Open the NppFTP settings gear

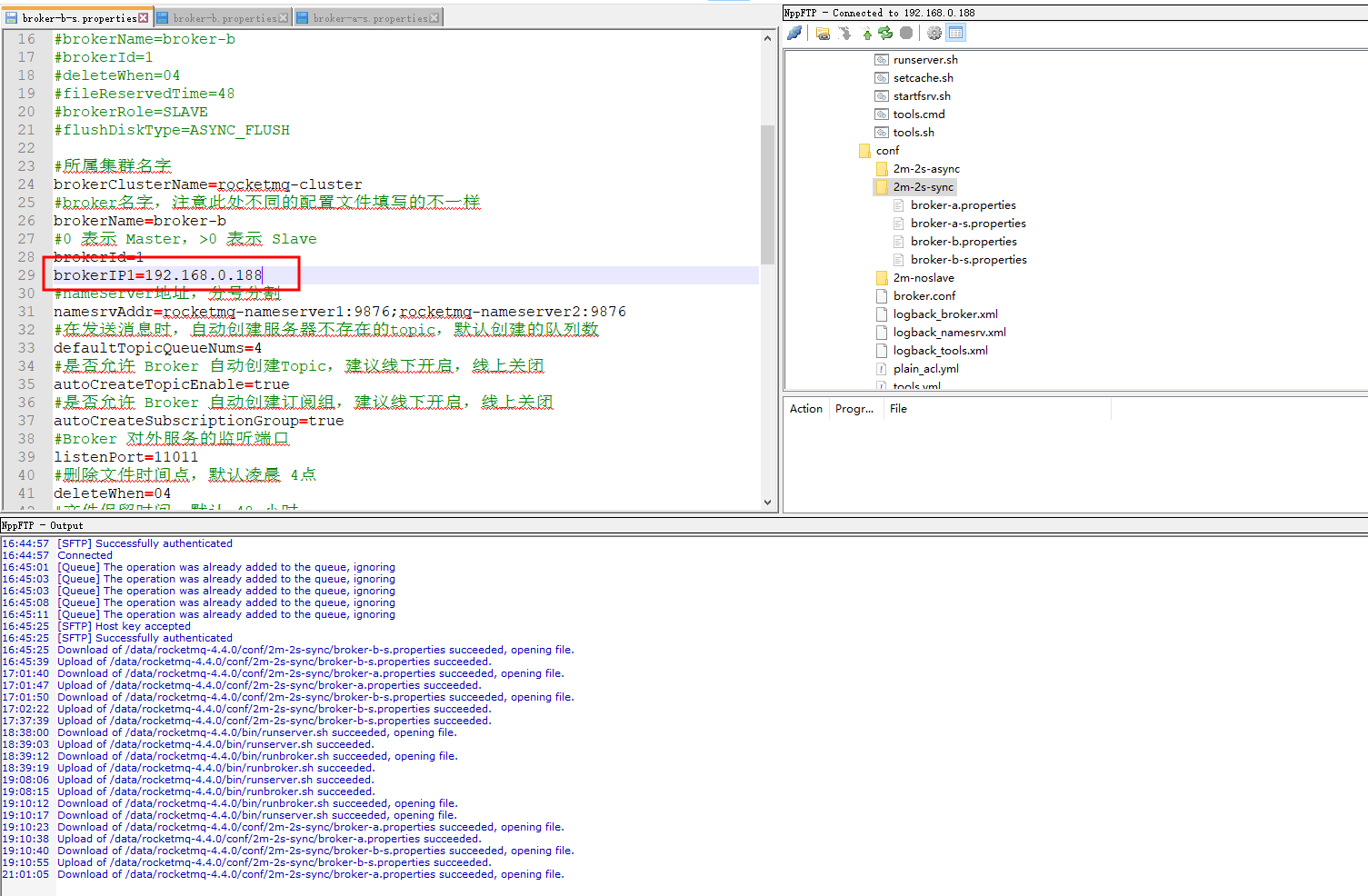[934, 33]
